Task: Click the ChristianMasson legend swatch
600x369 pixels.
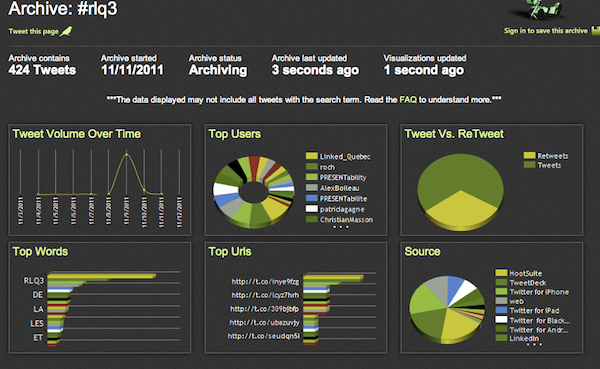Action: [312, 219]
